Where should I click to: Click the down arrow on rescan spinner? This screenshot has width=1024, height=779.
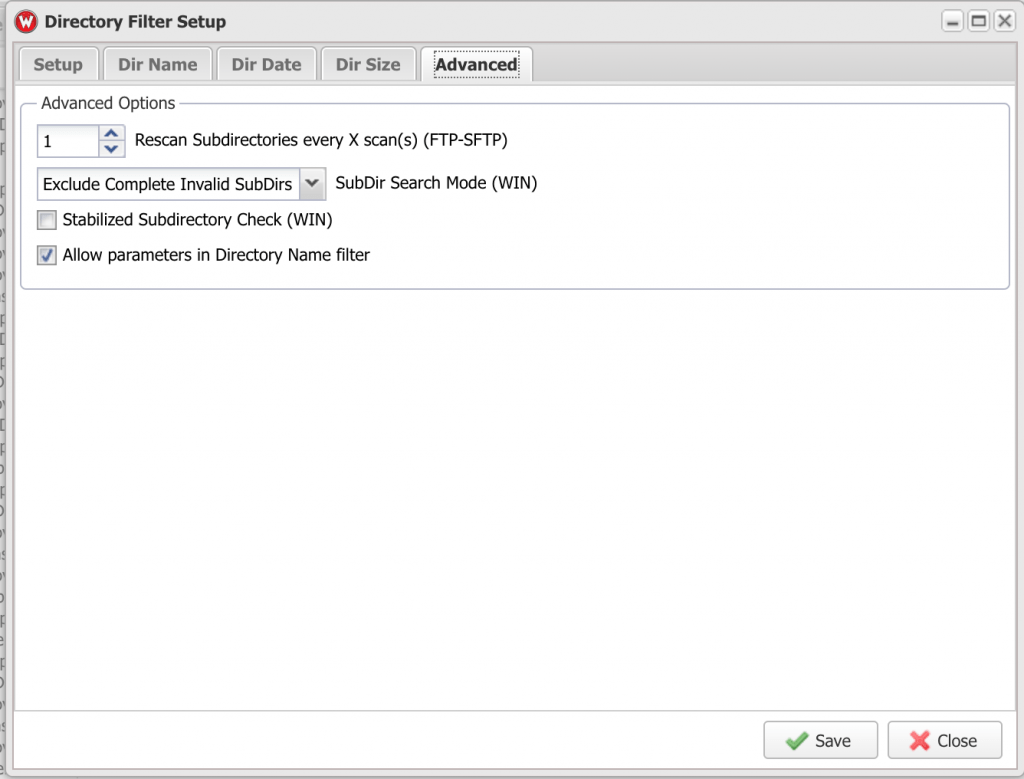pyautogui.click(x=110, y=147)
